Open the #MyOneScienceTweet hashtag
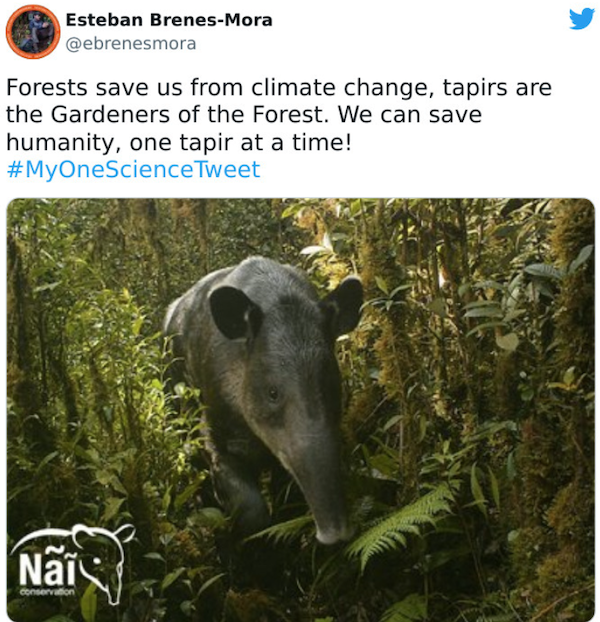This screenshot has height=622, width=600. tap(133, 169)
